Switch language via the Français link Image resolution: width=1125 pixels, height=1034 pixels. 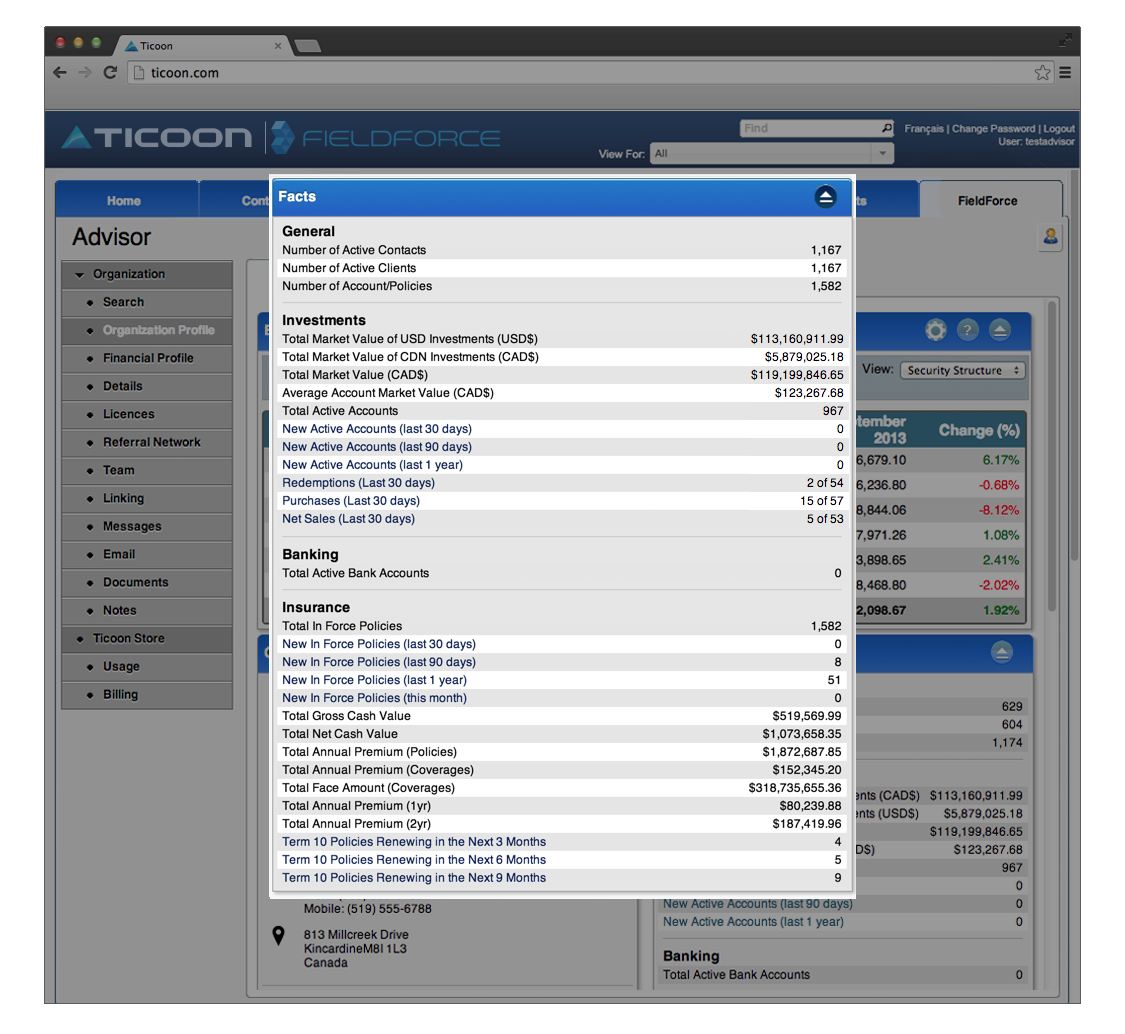click(923, 128)
